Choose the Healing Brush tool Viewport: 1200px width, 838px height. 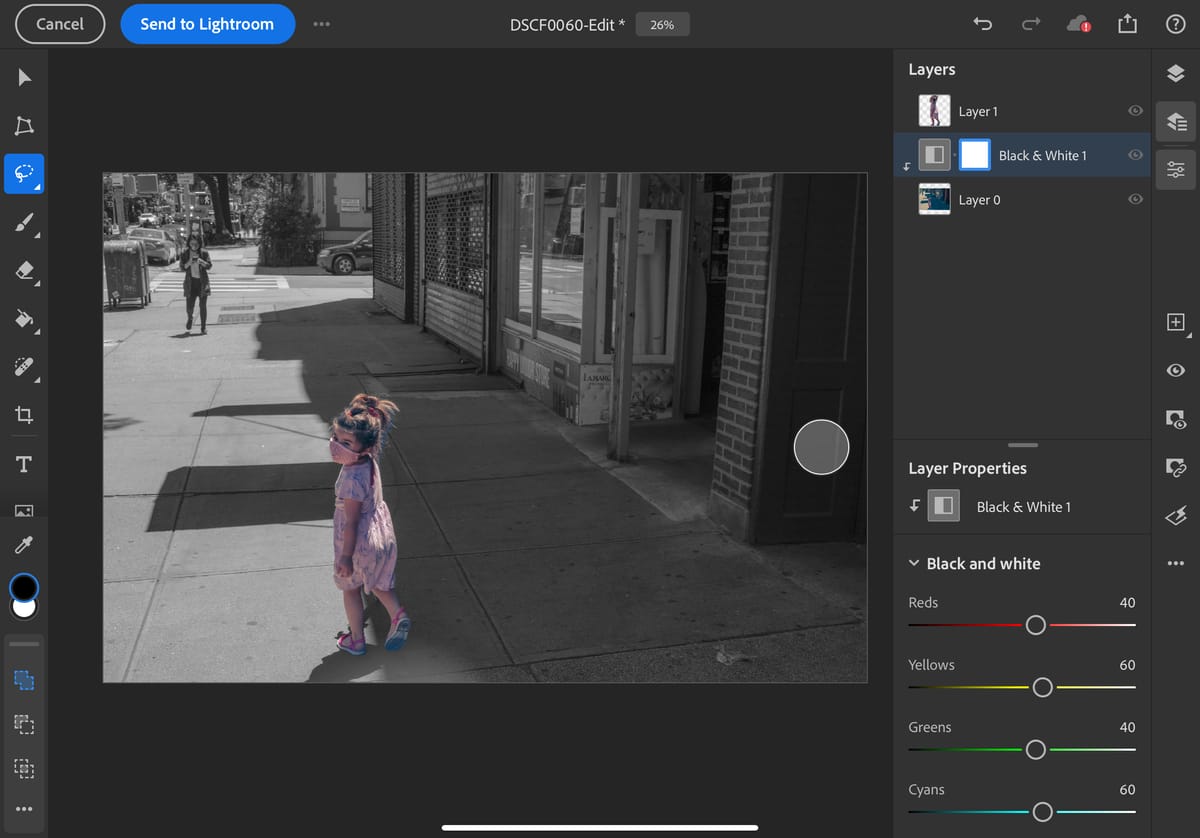[x=23, y=368]
